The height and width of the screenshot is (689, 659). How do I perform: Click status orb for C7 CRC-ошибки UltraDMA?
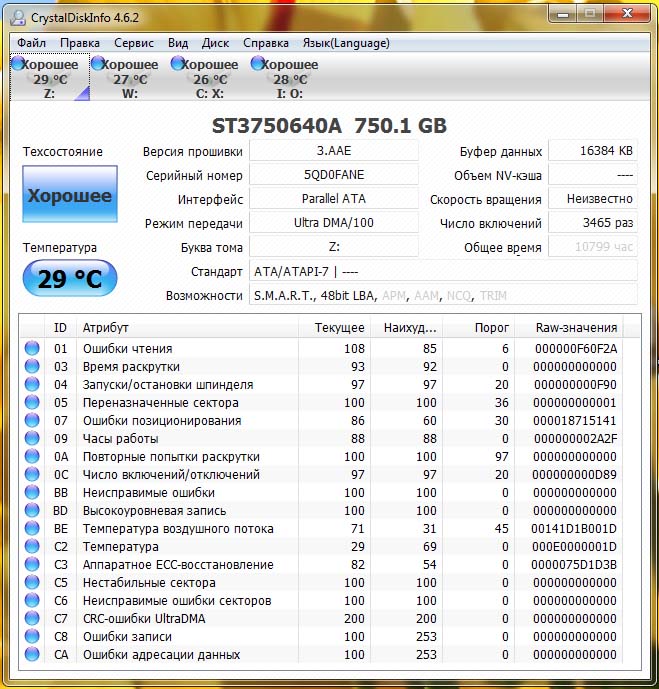click(x=32, y=618)
